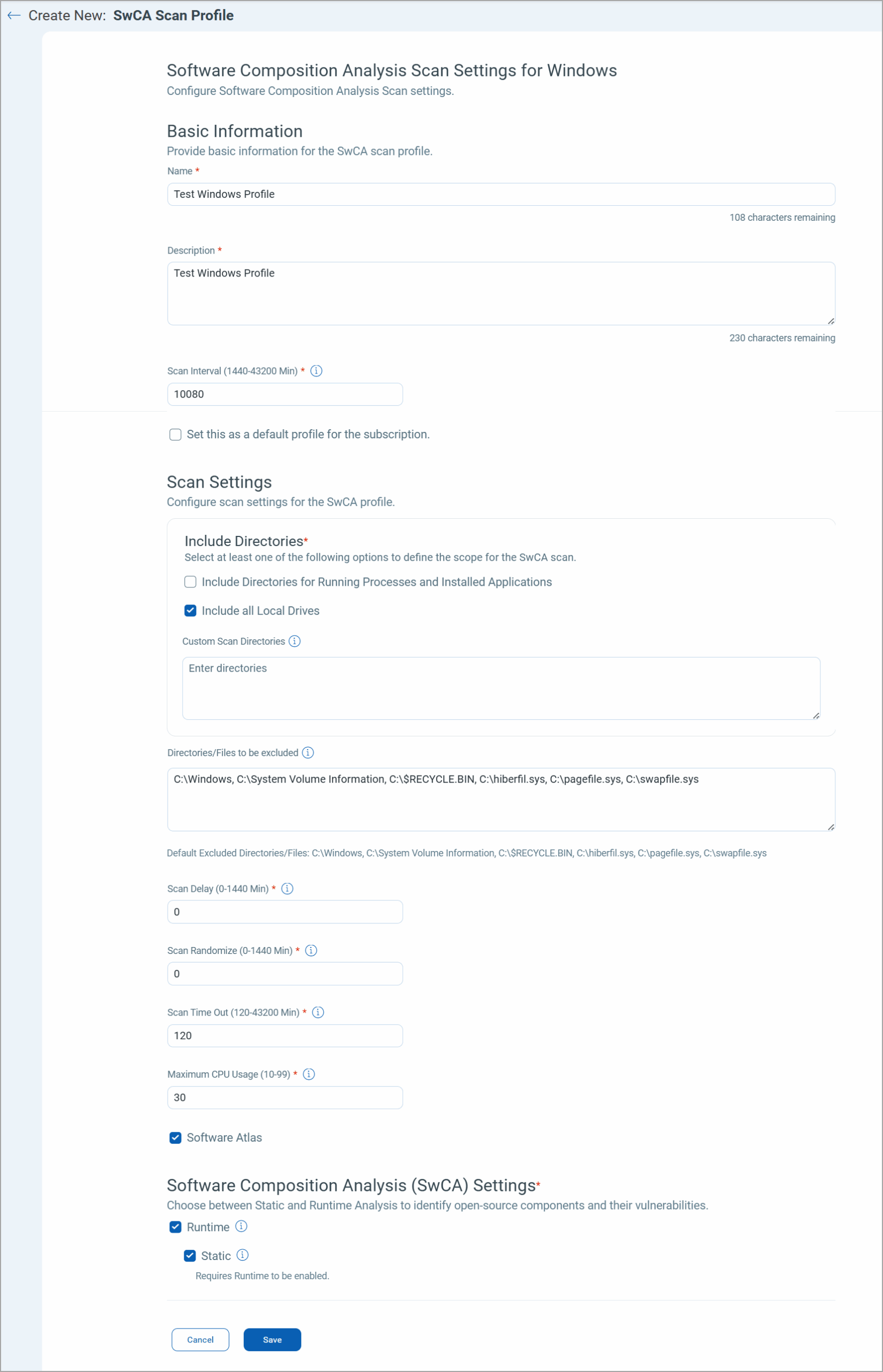The image size is (883, 1372).
Task: Open the Maximum CPU Usage info icon
Action: point(309,1074)
